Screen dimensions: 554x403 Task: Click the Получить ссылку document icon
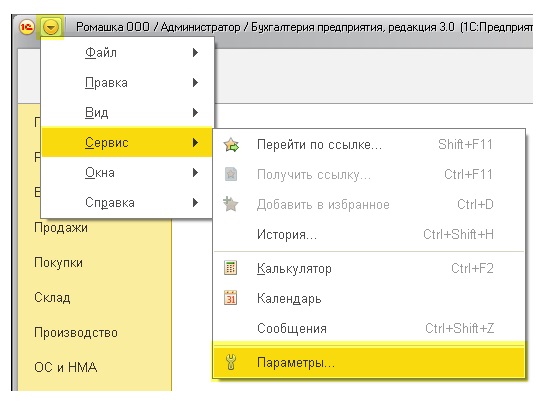(x=231, y=174)
